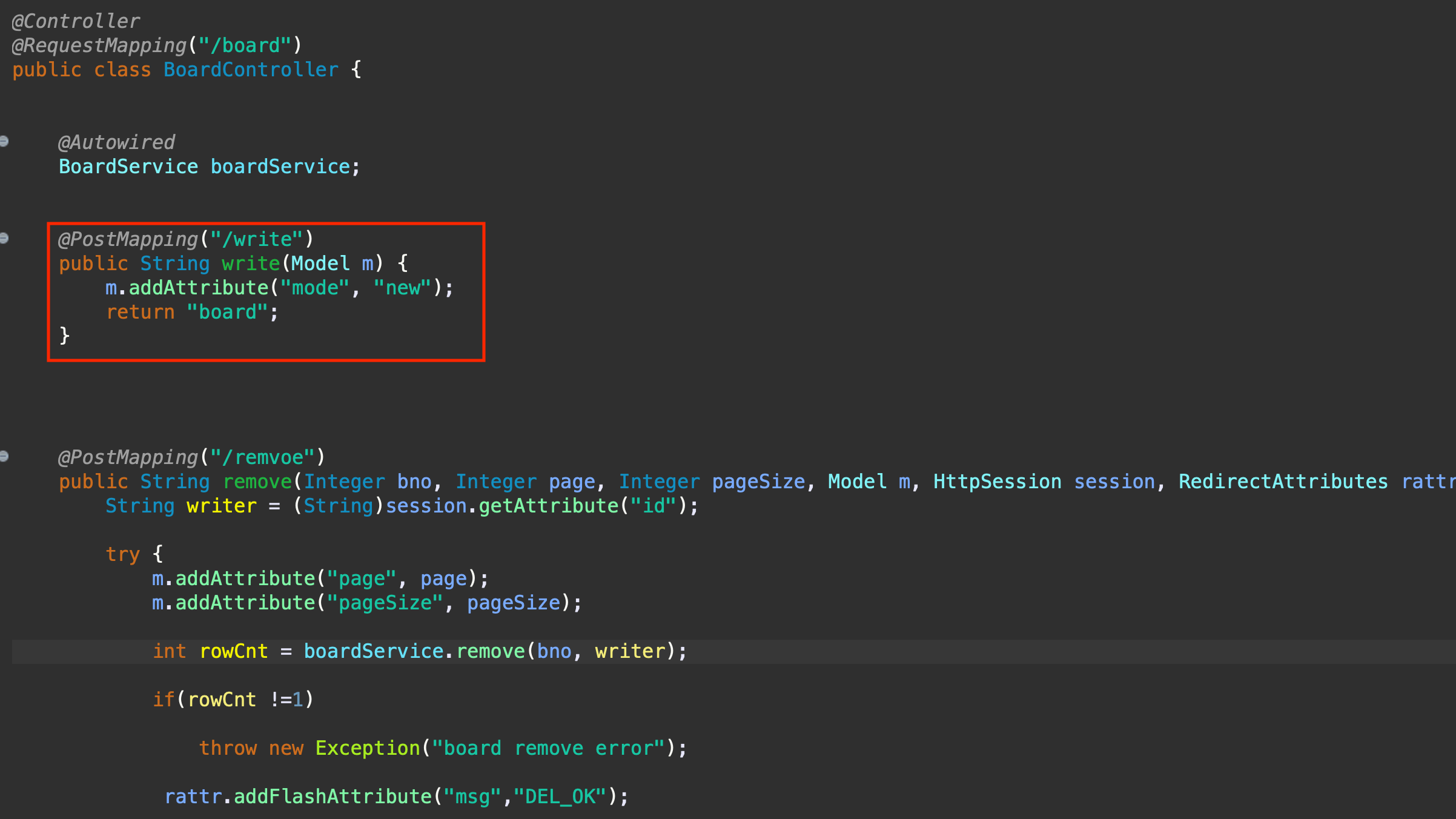
Task: Collapse the fold marker beside @Autowired
Action: click(x=4, y=142)
